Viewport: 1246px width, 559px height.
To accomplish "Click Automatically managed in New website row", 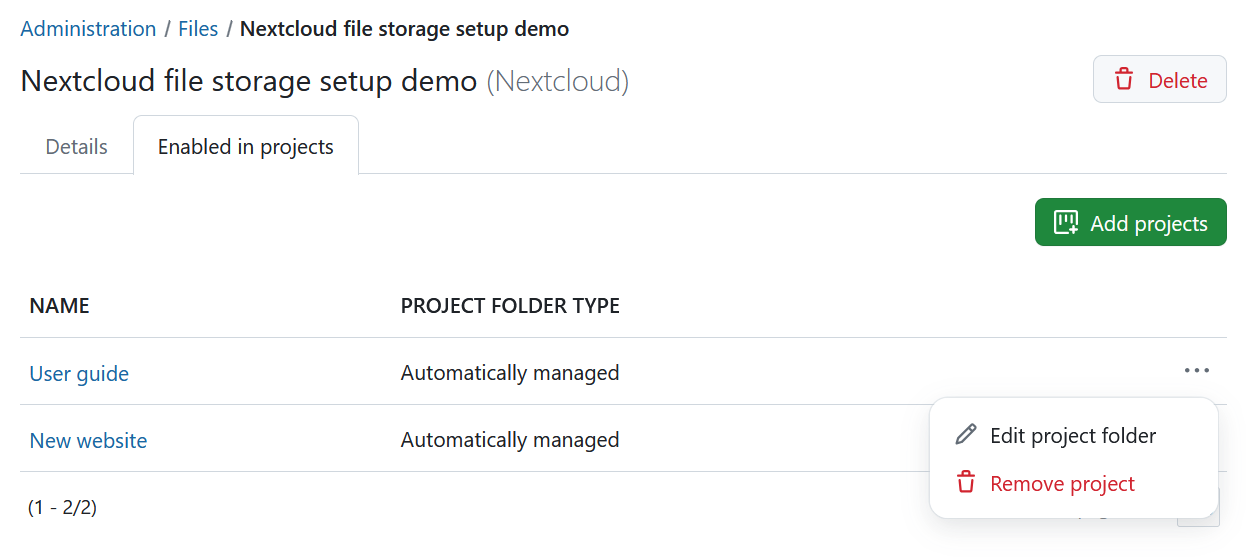I will (510, 440).
